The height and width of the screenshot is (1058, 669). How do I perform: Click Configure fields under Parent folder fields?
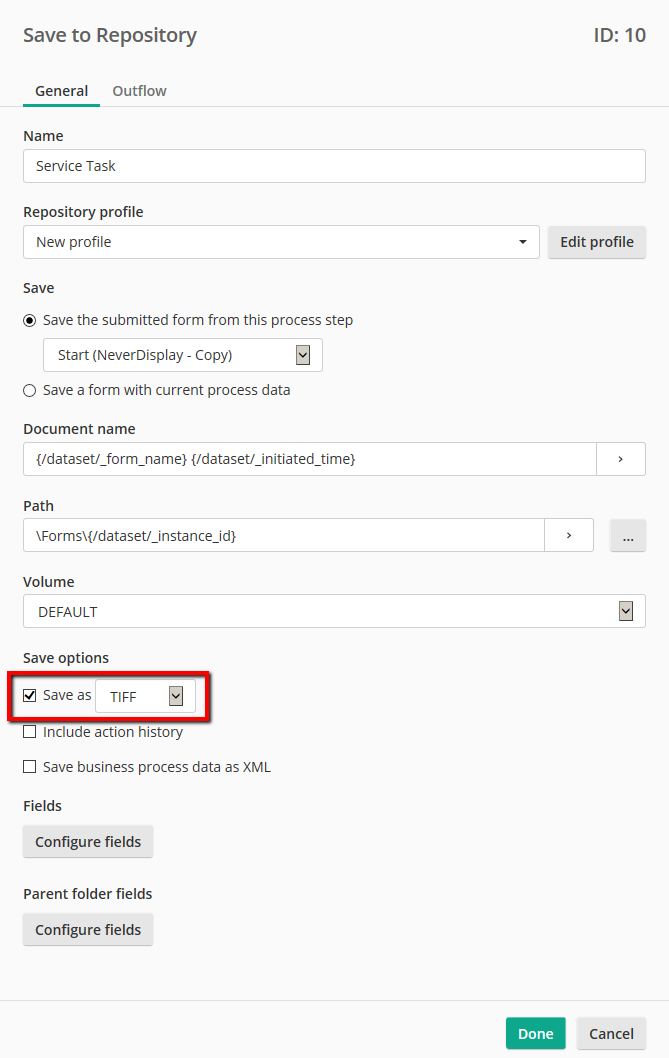pyautogui.click(x=88, y=930)
